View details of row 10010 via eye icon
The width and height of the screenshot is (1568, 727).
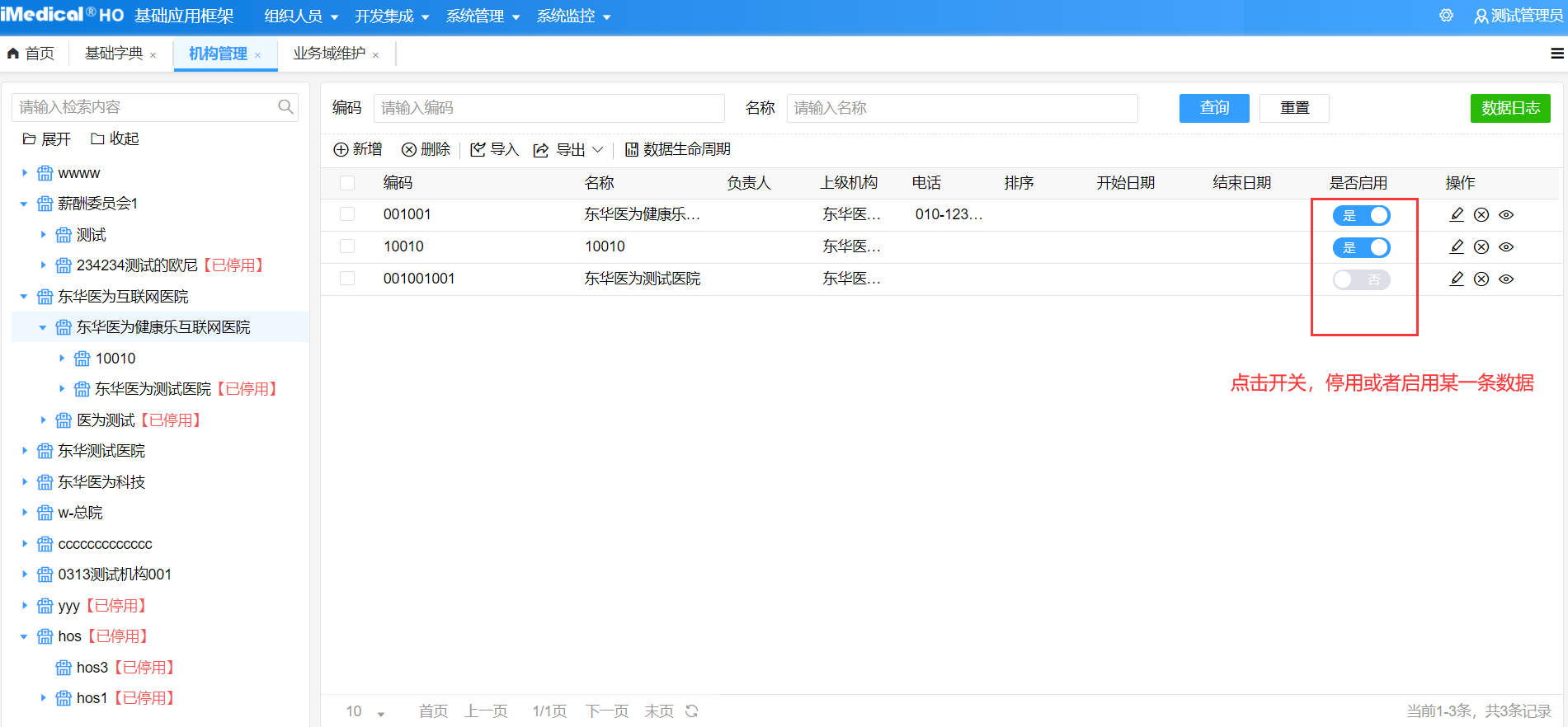tap(1506, 246)
